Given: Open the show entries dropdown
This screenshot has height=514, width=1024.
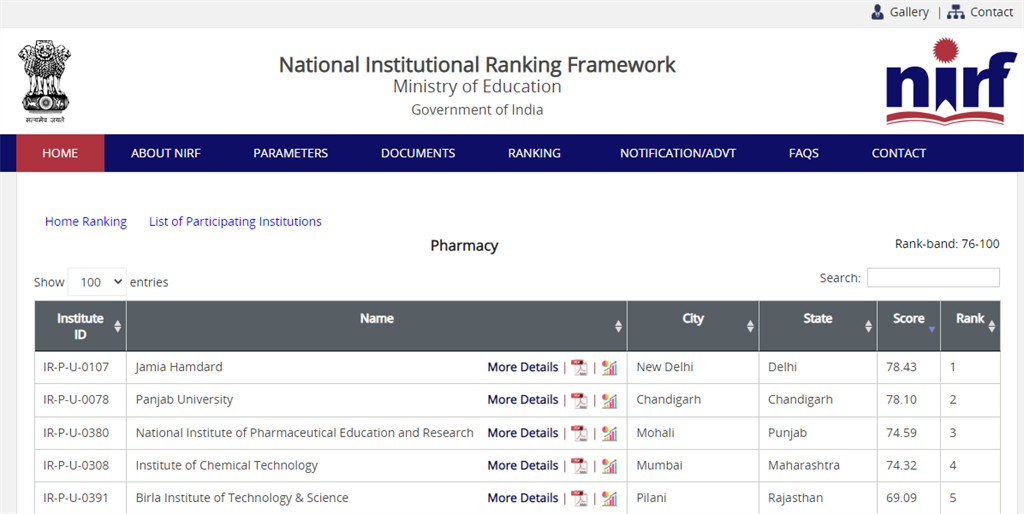Looking at the screenshot, I should tap(97, 282).
